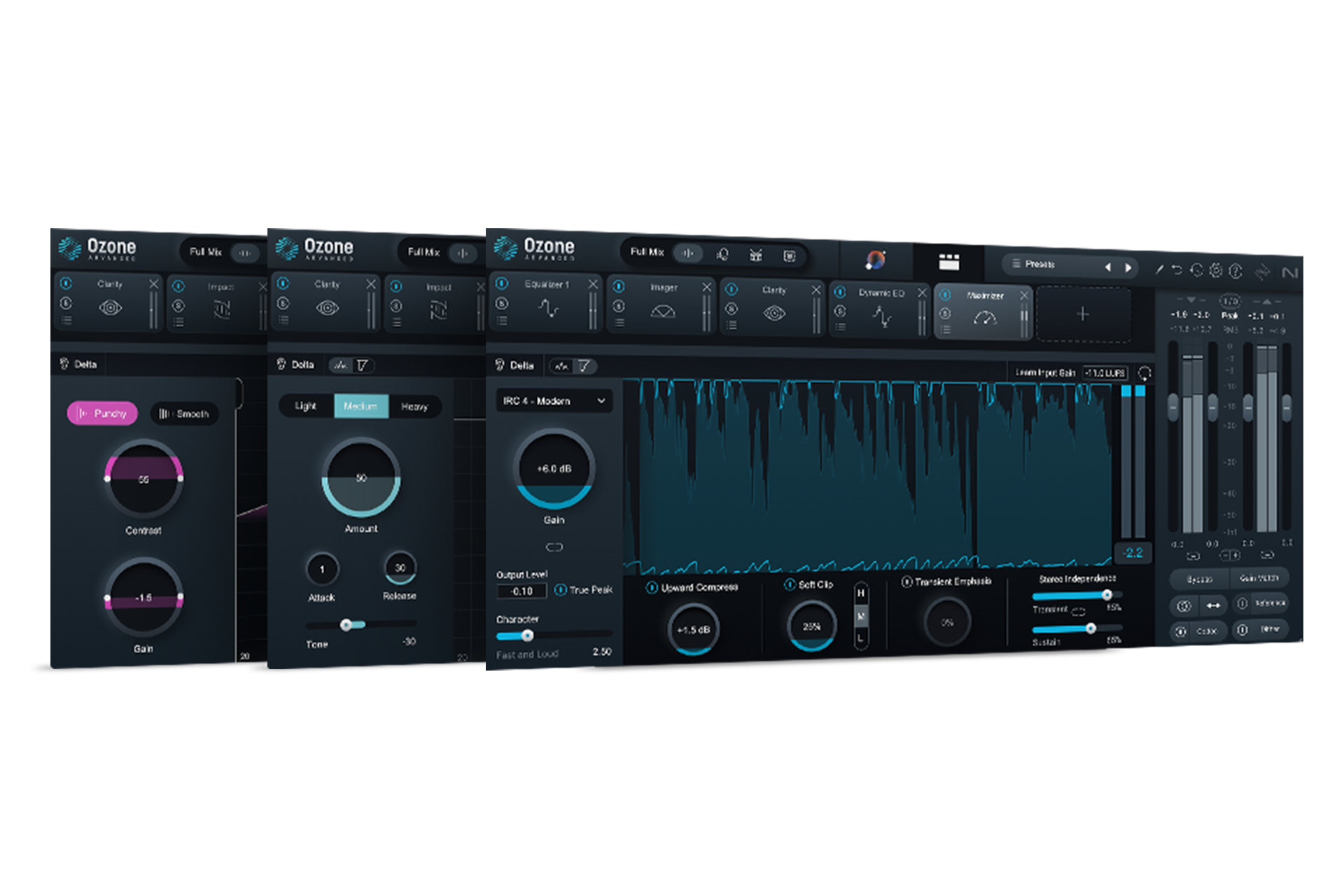Open Maximizer module preset list icon
Viewport: 1344px width, 896px height.
(945, 330)
